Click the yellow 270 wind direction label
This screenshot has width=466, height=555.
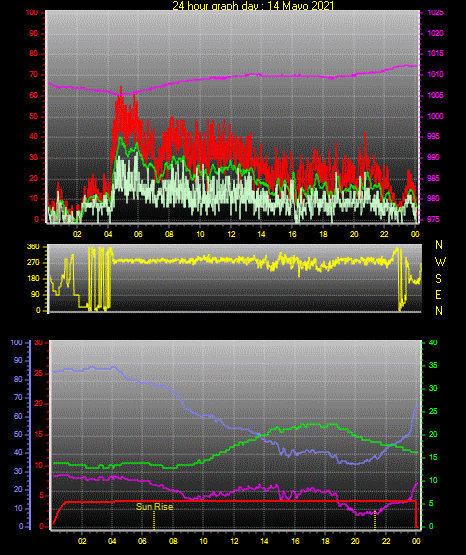33,263
